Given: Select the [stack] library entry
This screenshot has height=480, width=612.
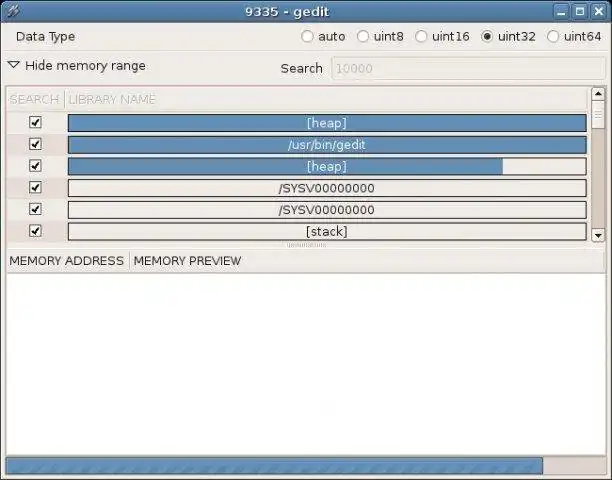Looking at the screenshot, I should [327, 231].
